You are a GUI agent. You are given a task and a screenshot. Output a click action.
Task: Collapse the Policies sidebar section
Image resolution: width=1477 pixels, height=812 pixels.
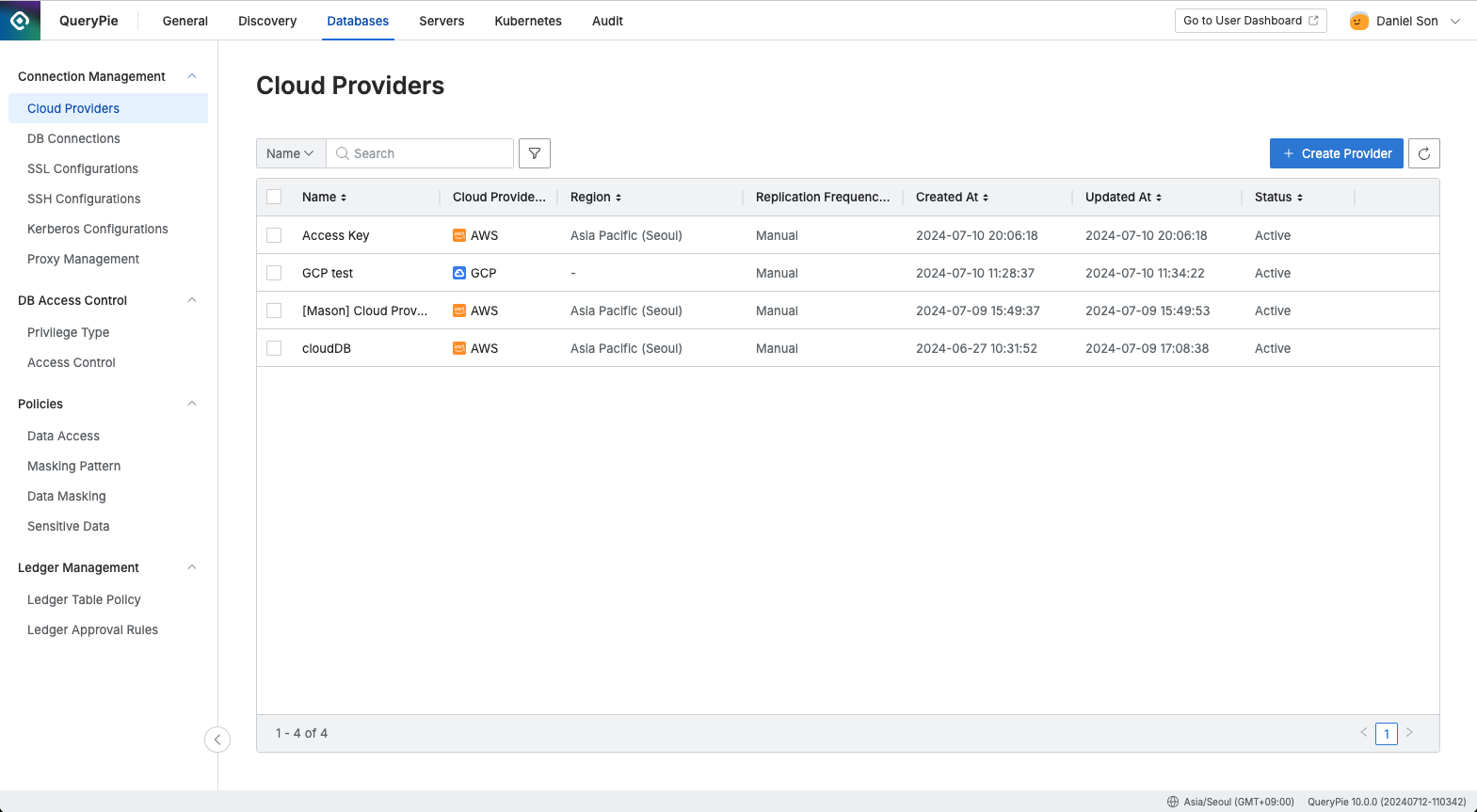tap(192, 404)
